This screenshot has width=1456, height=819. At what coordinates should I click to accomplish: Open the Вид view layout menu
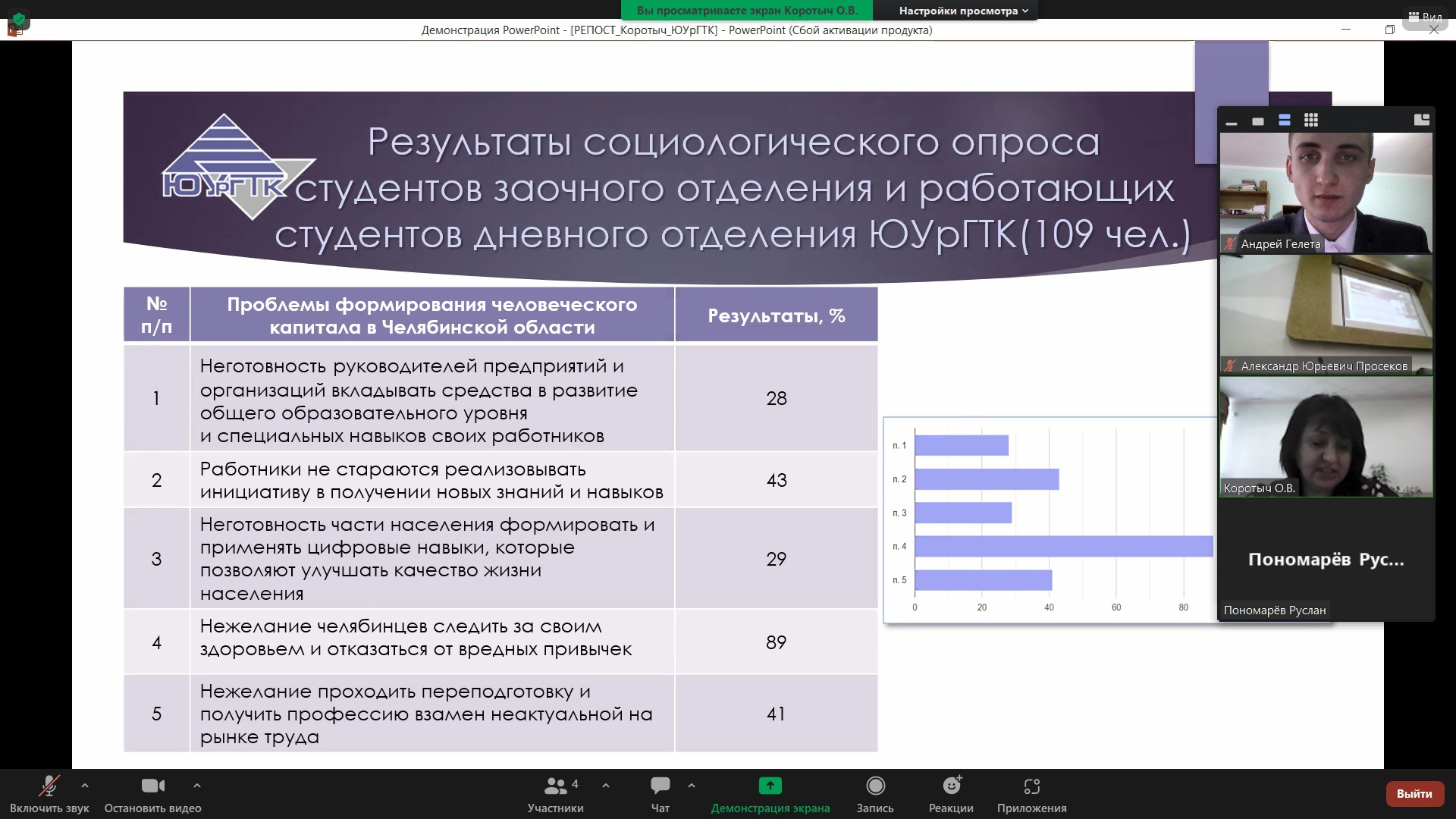(1426, 16)
